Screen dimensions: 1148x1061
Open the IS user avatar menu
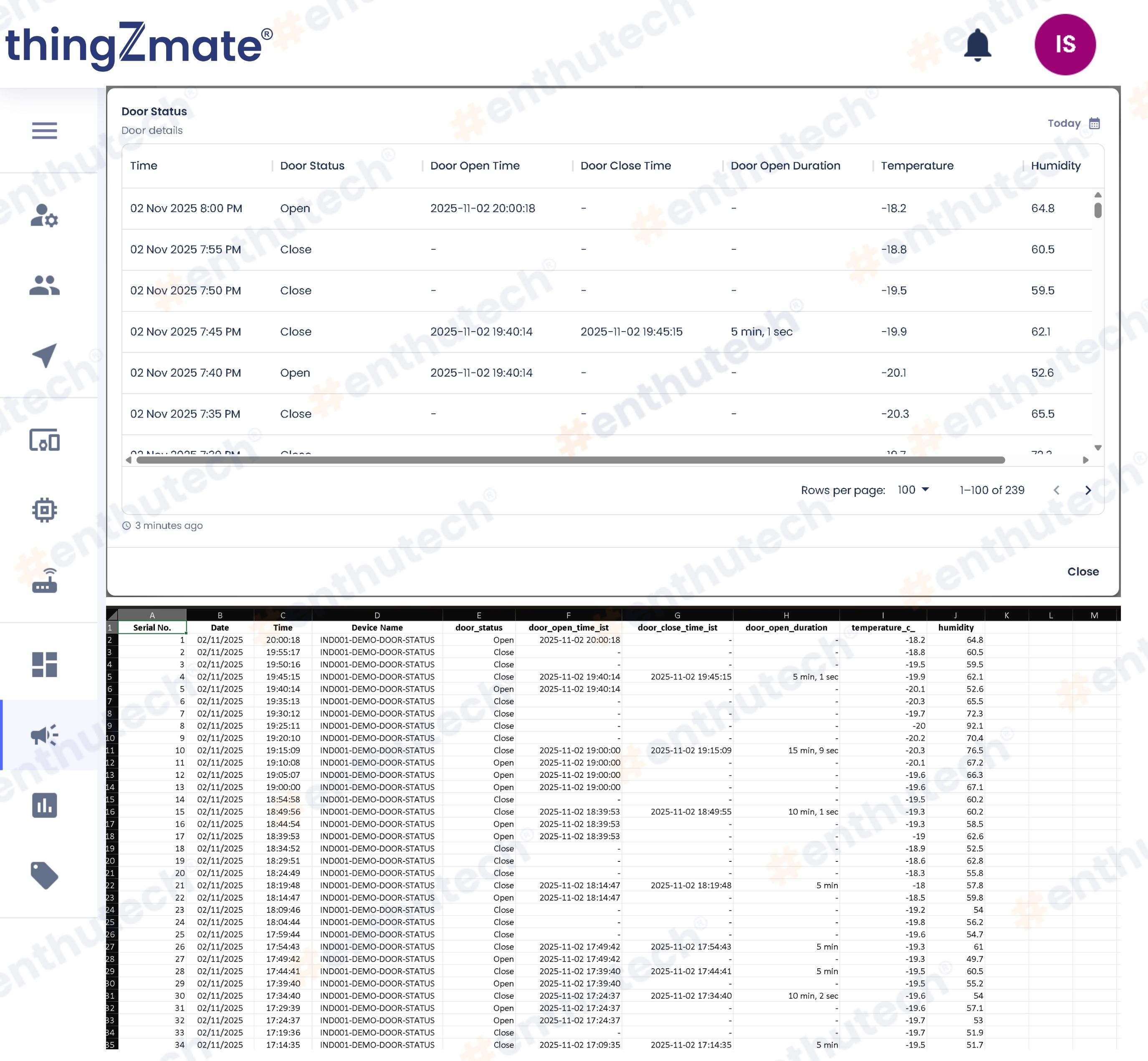pos(1065,45)
